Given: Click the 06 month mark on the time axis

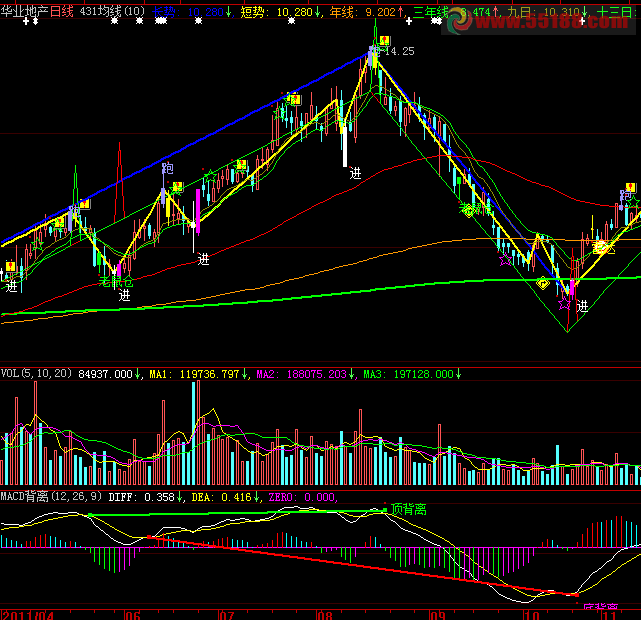Looking at the screenshot, I should pyautogui.click(x=133, y=615).
